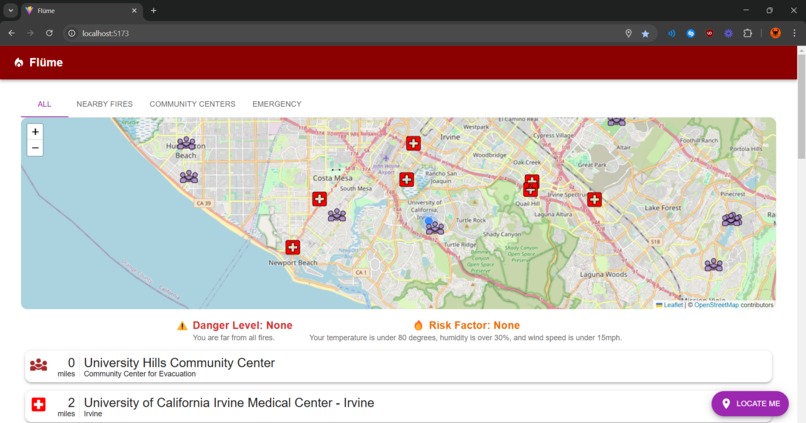Click the people icon in University Hills row

(39, 365)
